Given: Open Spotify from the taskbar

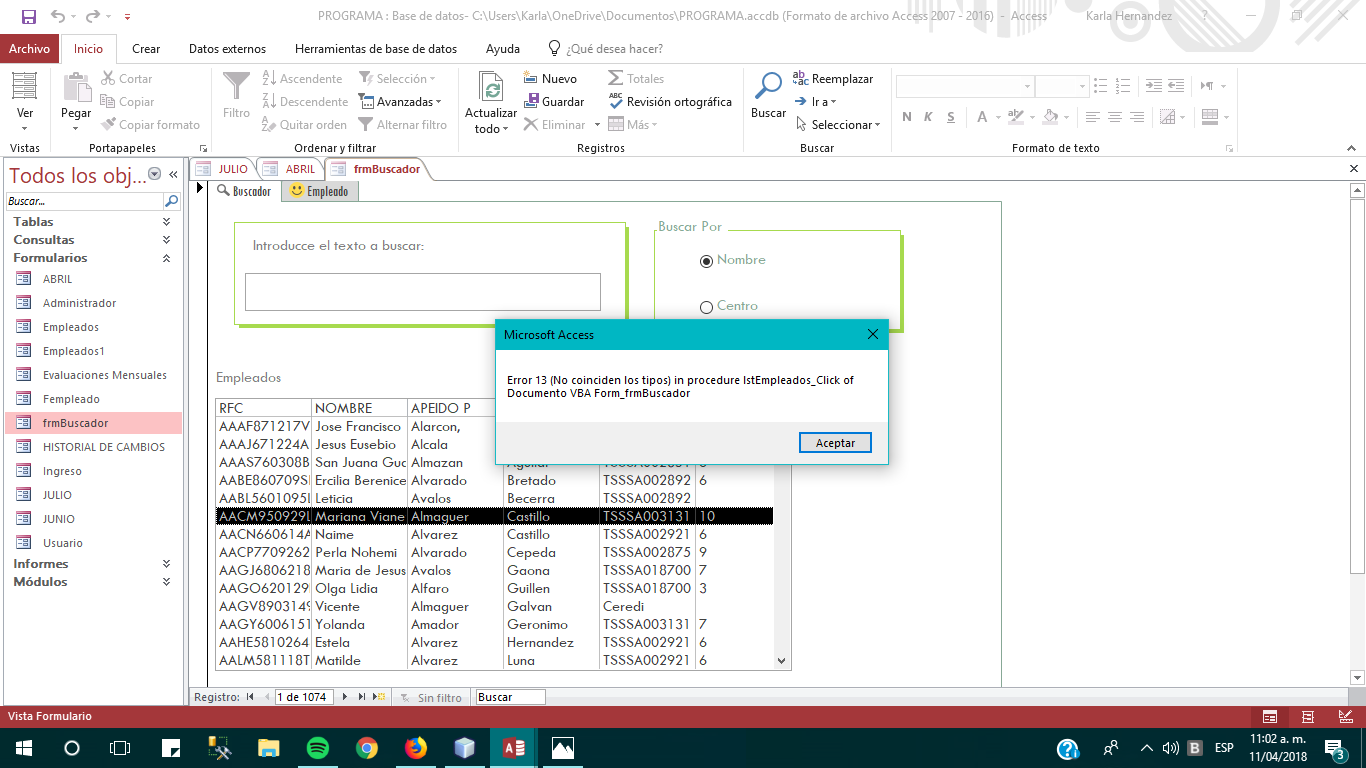Looking at the screenshot, I should click(317, 747).
